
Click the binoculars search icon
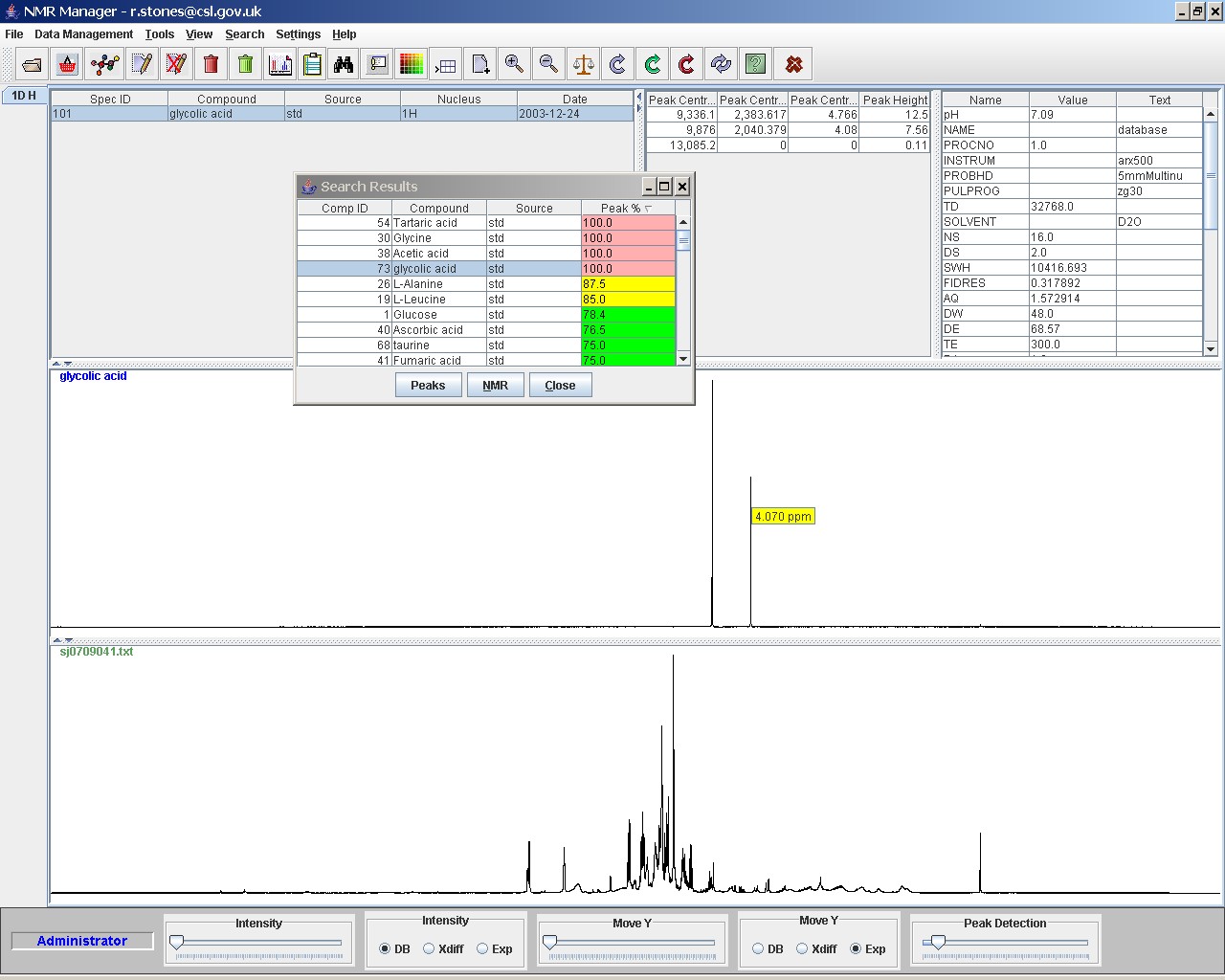344,64
